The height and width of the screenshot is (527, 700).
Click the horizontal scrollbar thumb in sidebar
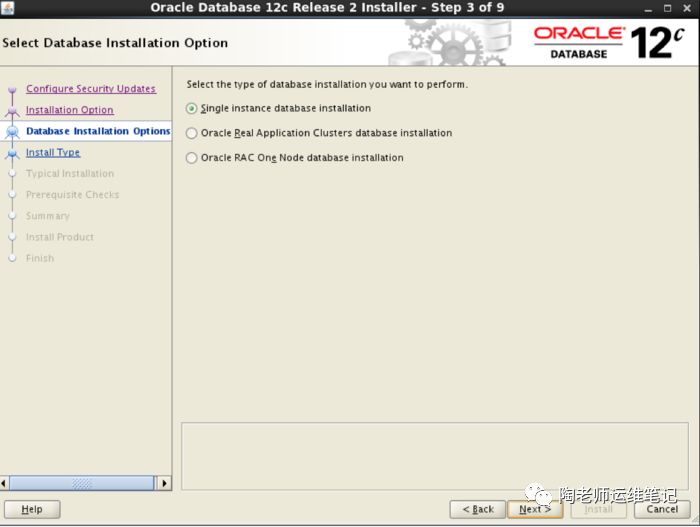82,483
